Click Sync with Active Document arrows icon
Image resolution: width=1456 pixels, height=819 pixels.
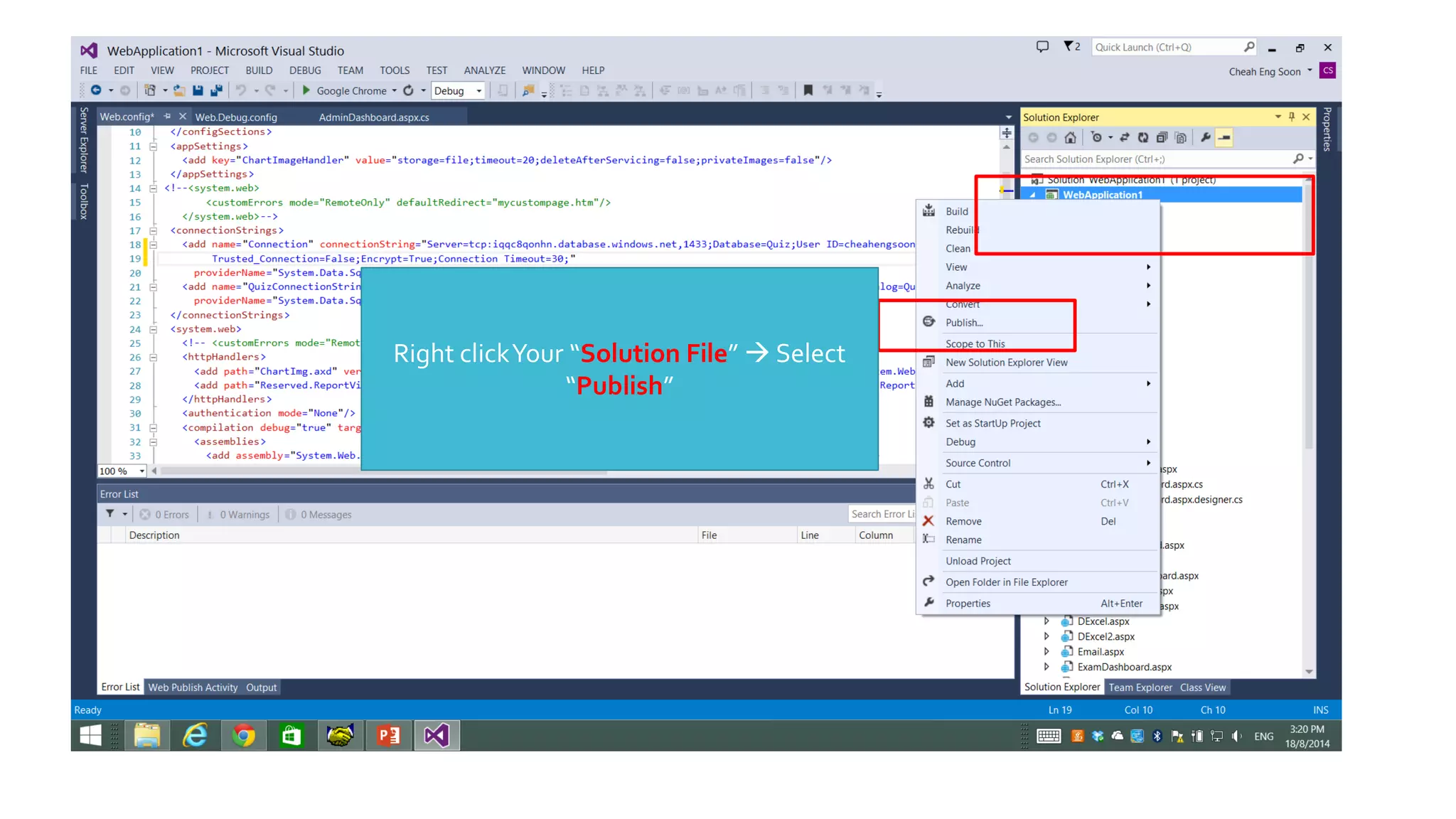1125,137
